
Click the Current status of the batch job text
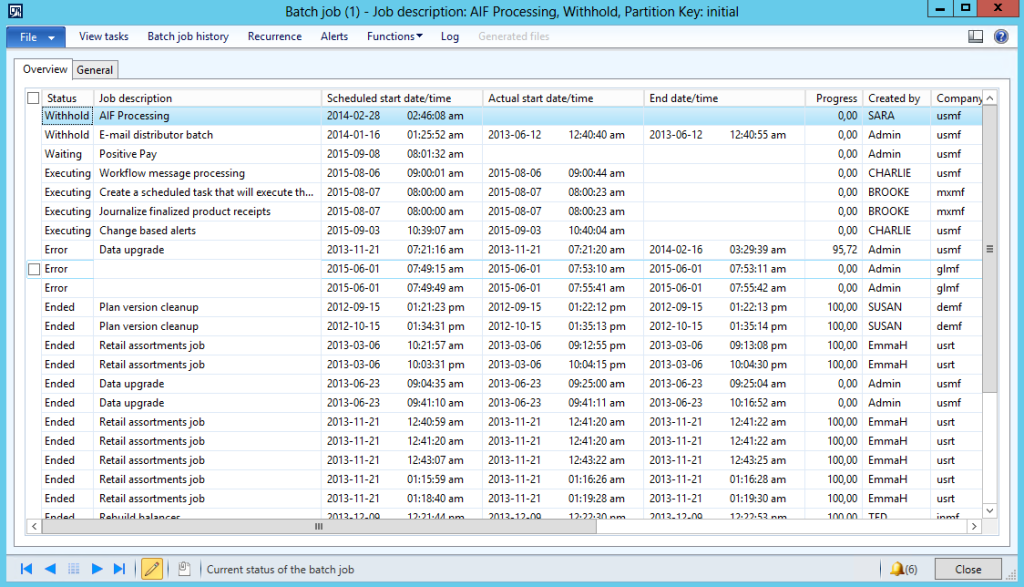pyautogui.click(x=280, y=569)
